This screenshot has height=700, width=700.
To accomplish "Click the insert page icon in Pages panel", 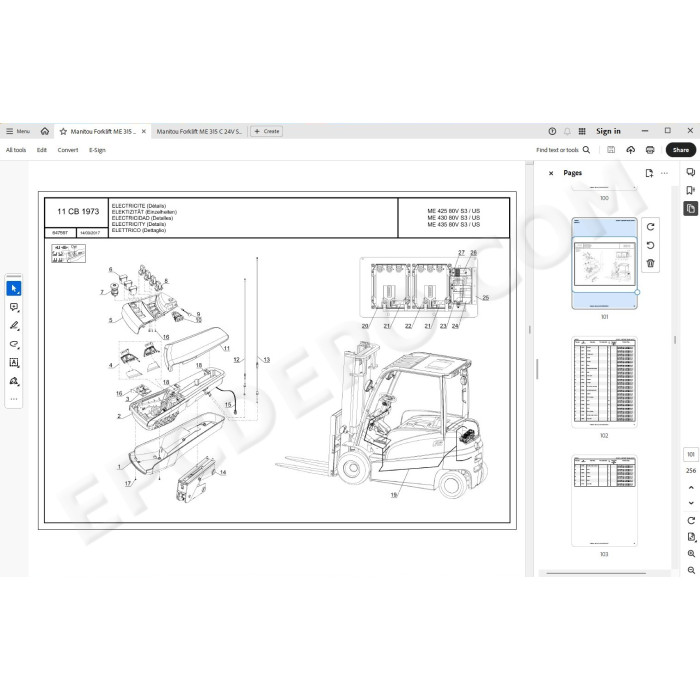I will click(x=649, y=173).
